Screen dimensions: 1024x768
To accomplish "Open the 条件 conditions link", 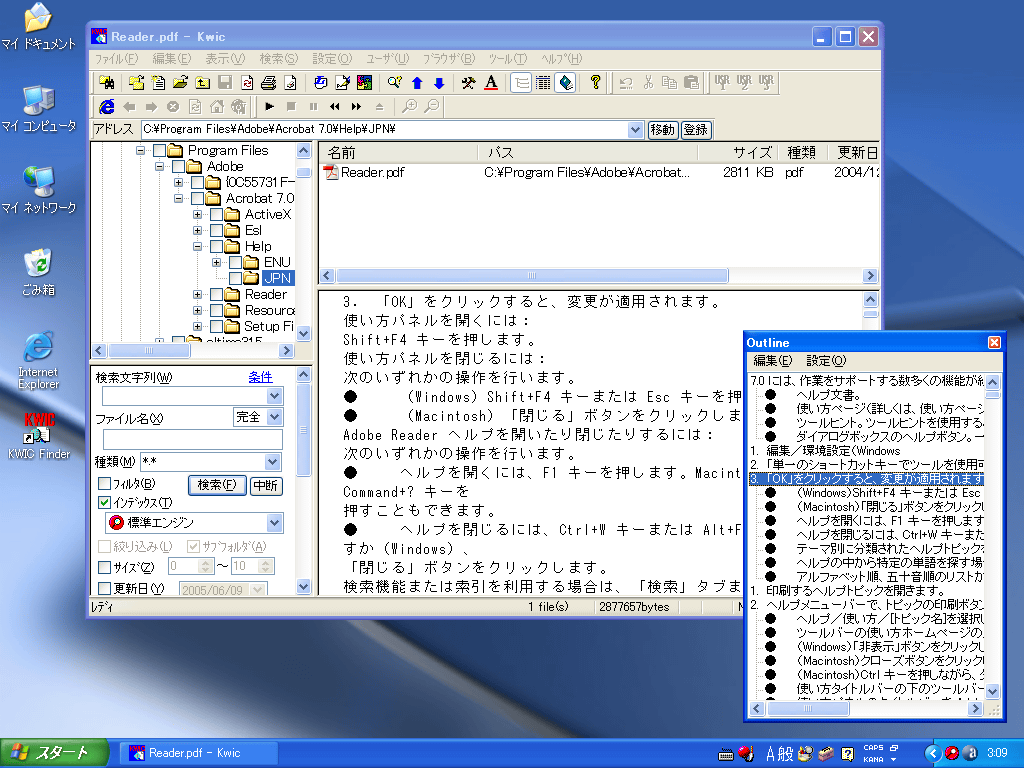I will (x=261, y=377).
